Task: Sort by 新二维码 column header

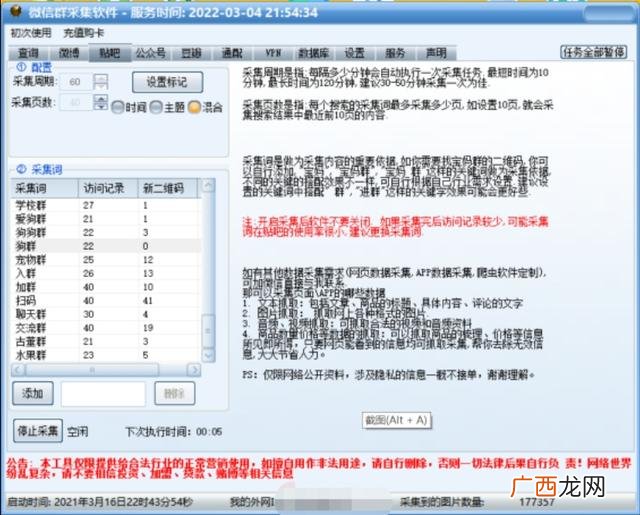Action: tap(168, 189)
